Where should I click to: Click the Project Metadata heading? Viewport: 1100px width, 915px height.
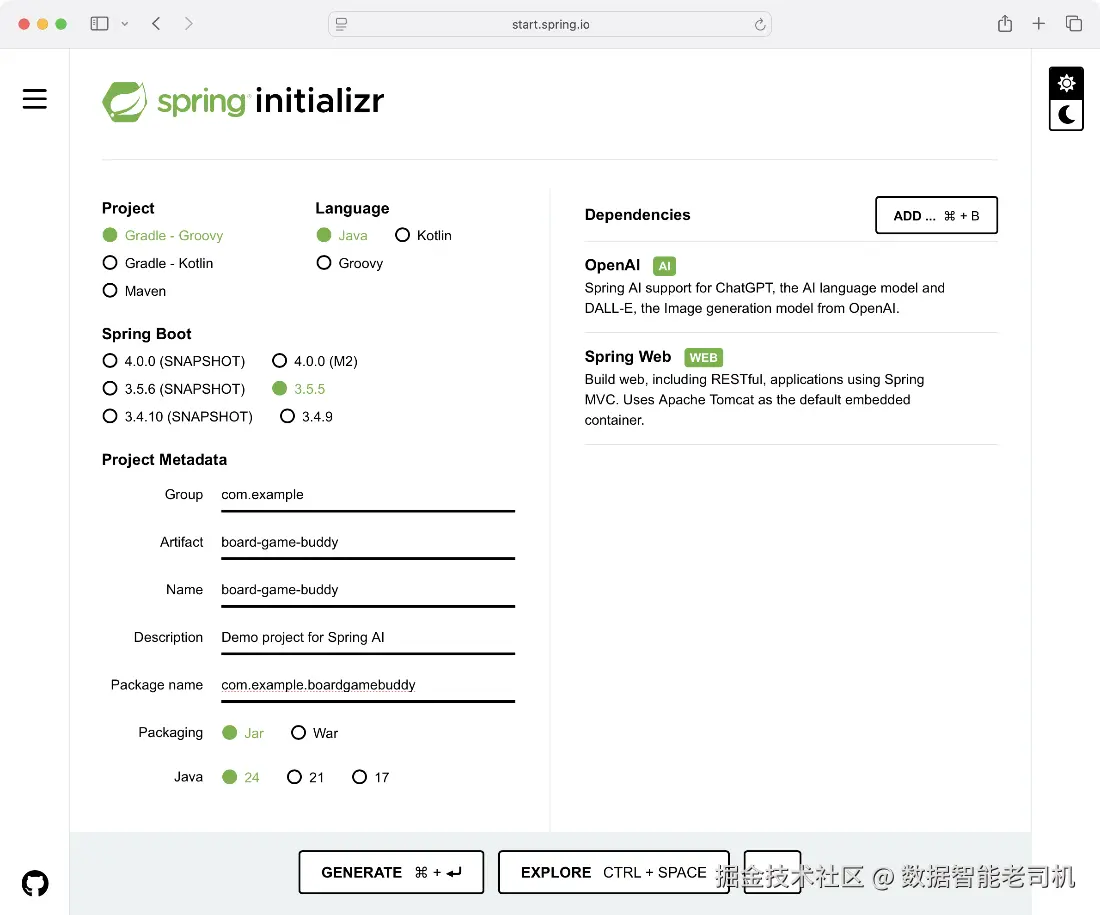tap(164, 460)
